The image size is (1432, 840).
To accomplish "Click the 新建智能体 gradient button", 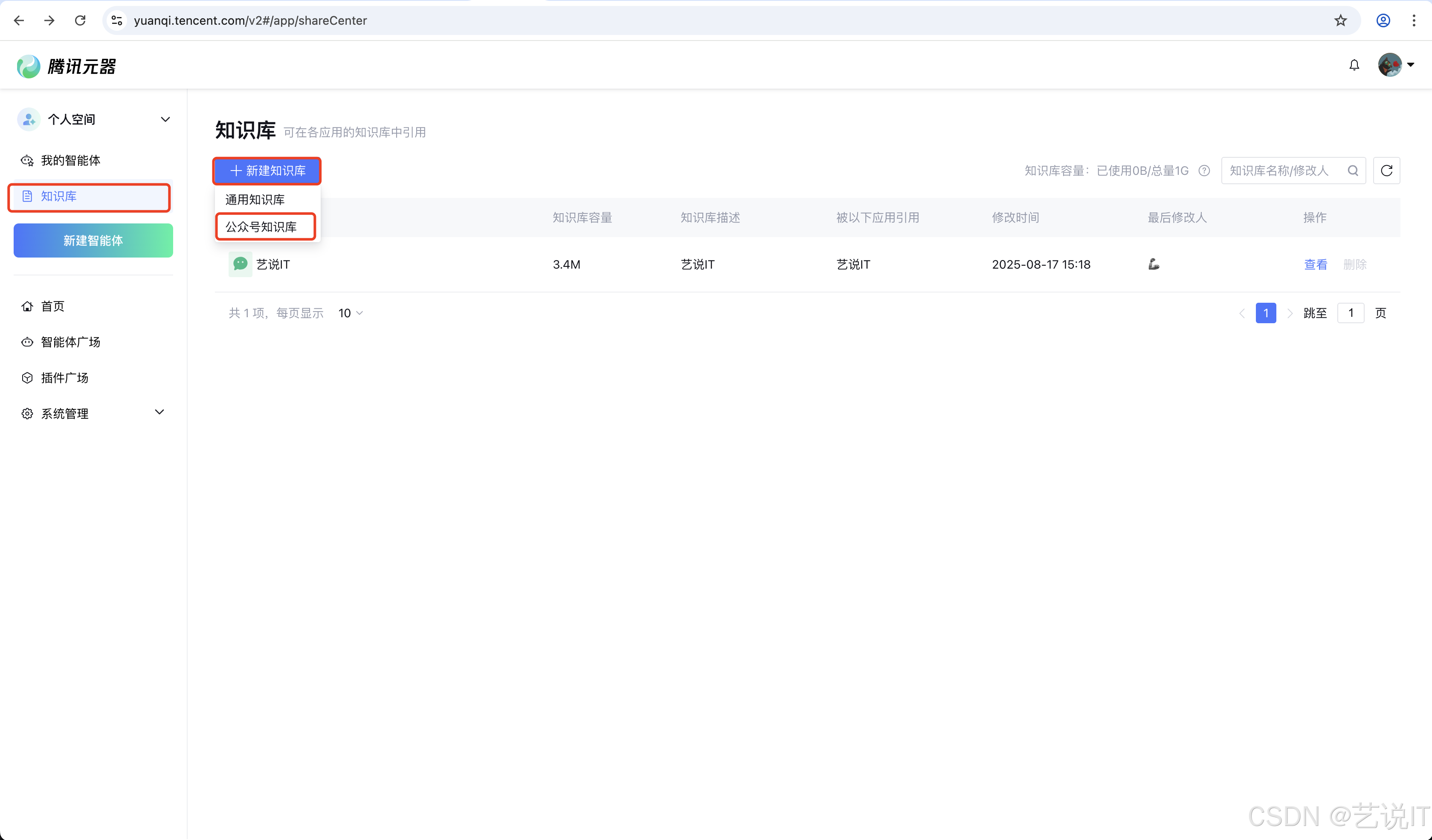I will tap(93, 240).
